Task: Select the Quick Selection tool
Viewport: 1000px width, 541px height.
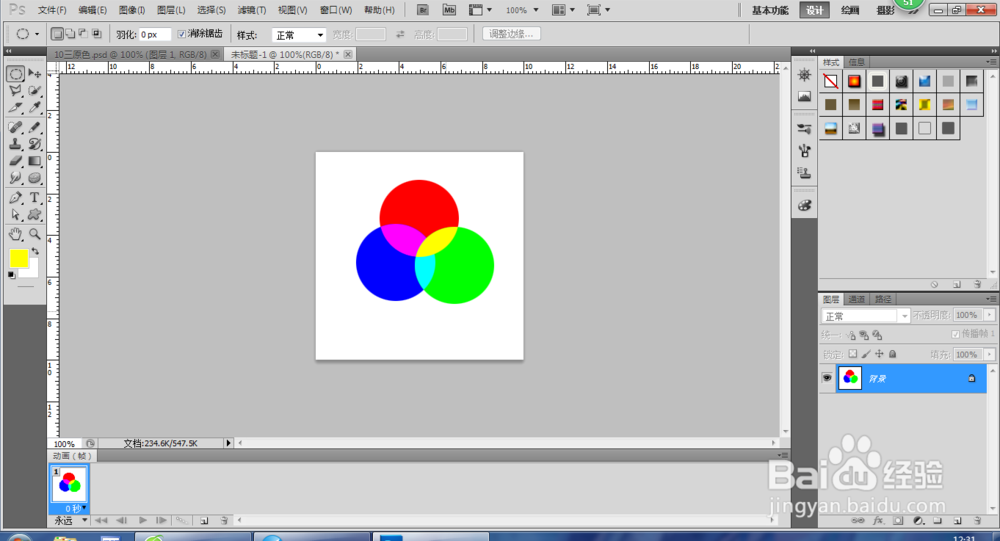Action: [x=34, y=91]
